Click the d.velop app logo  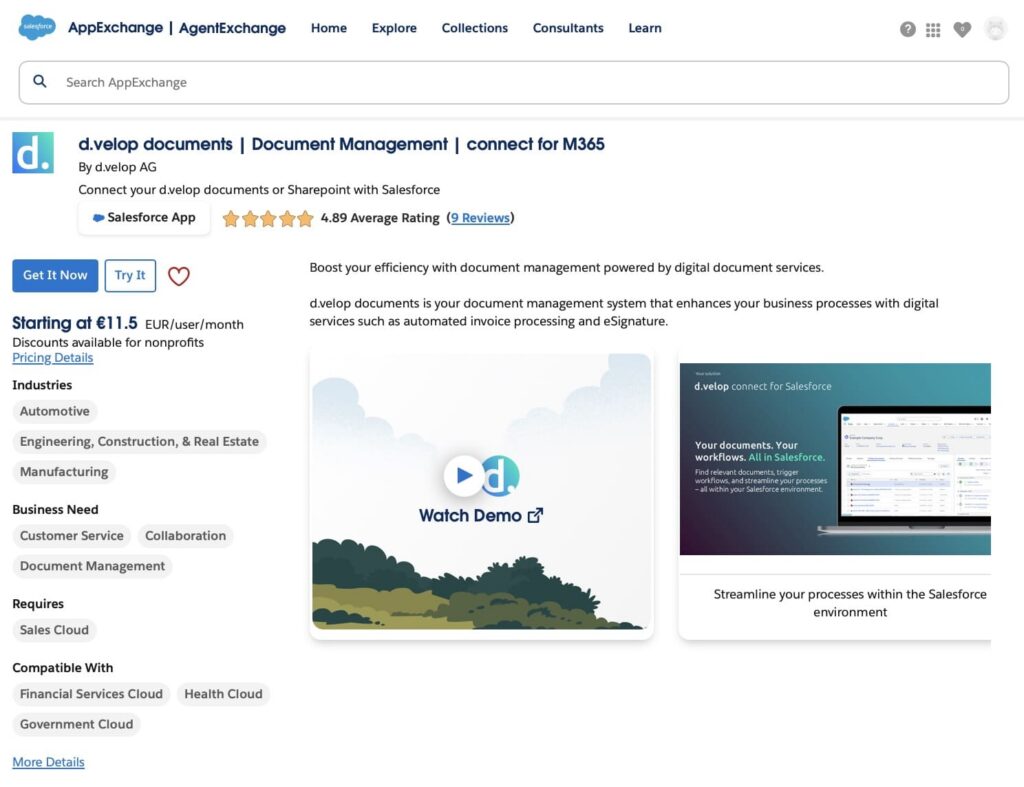click(x=33, y=153)
